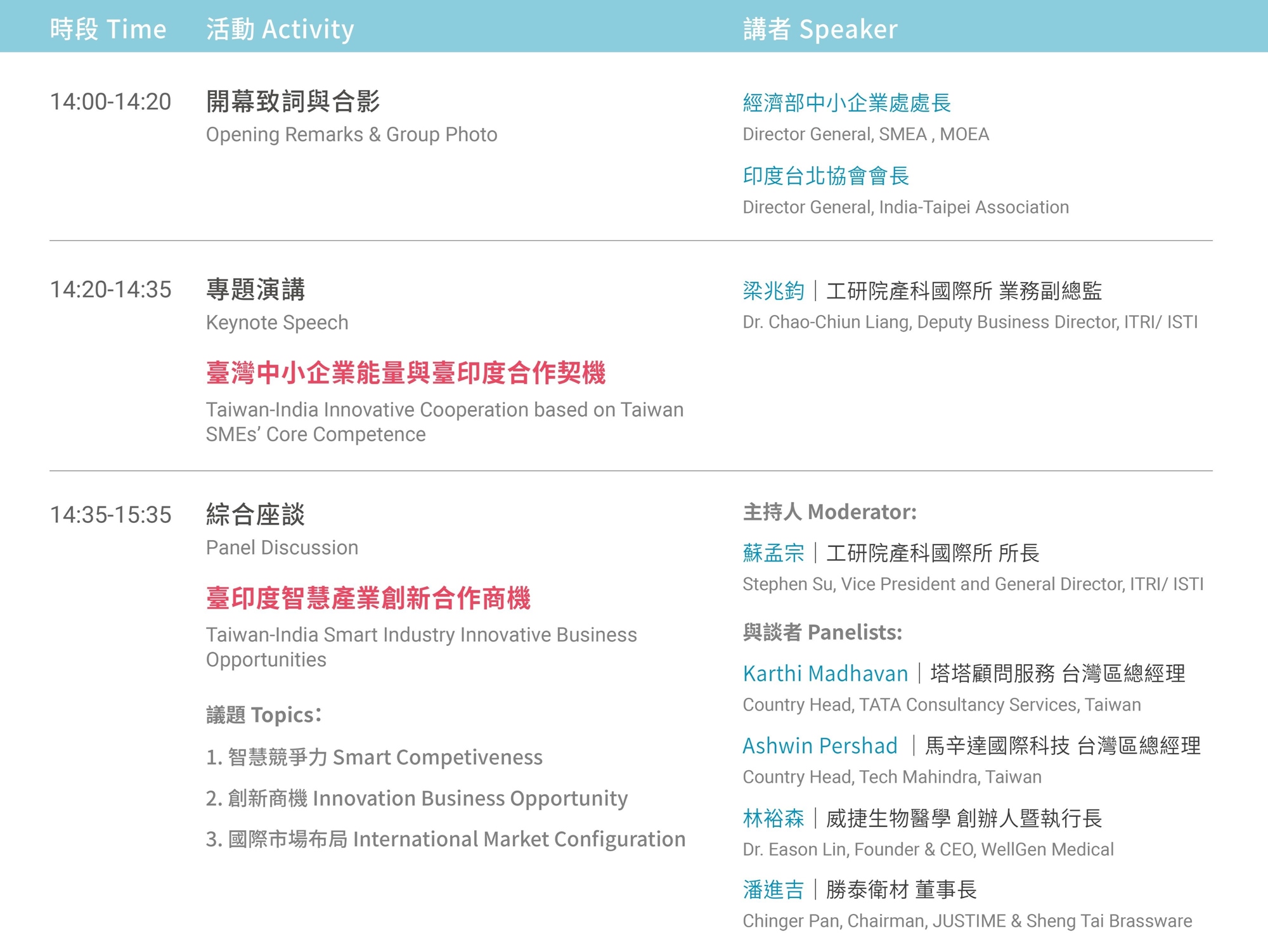Select panelist 林裕森

[x=773, y=818]
